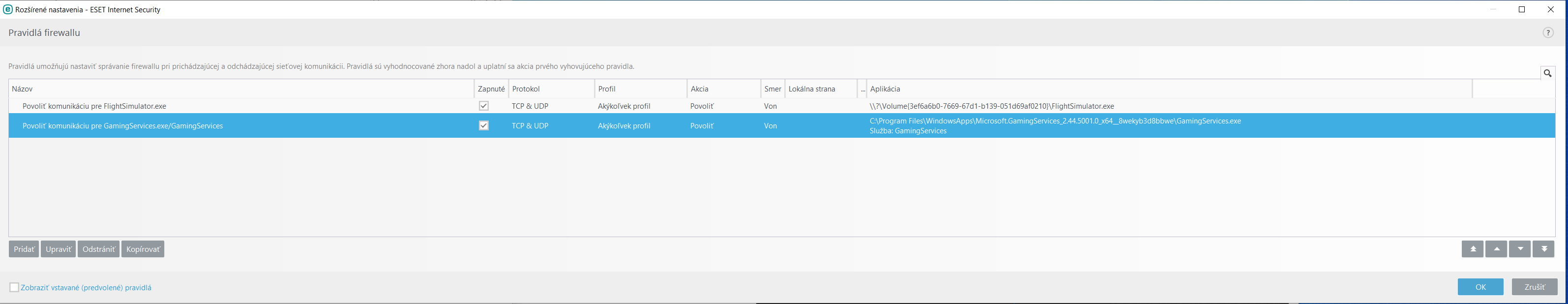Move rule to bottom of list
The width and height of the screenshot is (1568, 304).
pyautogui.click(x=1543, y=249)
